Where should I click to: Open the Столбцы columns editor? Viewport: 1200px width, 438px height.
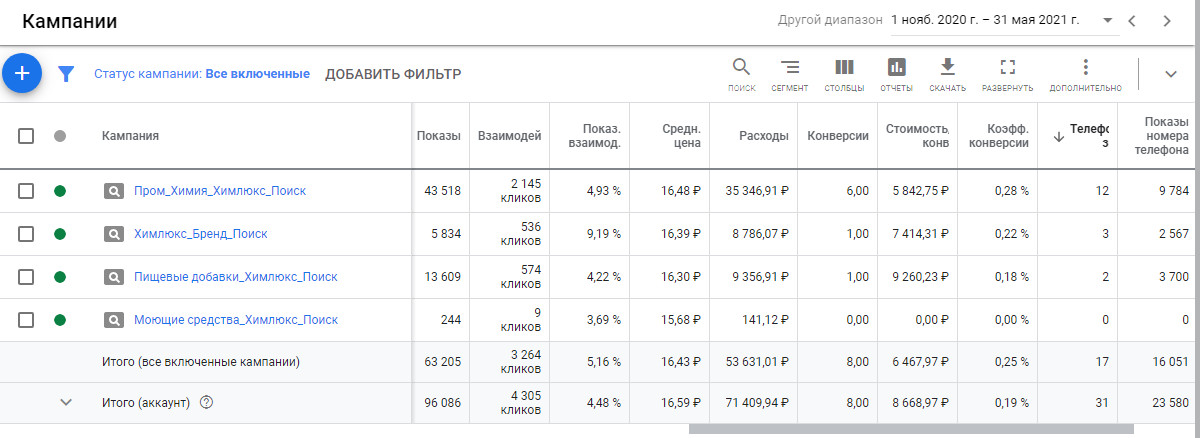coord(844,68)
